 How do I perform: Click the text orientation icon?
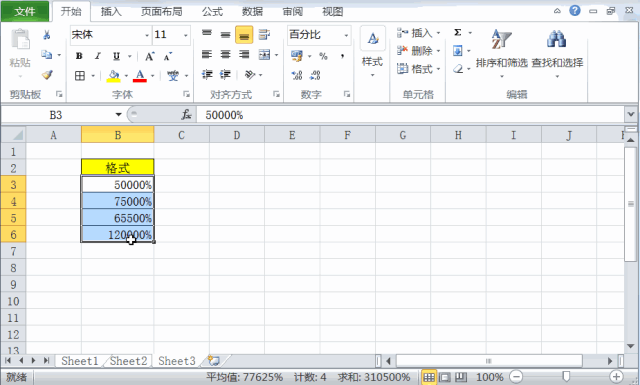[249, 74]
